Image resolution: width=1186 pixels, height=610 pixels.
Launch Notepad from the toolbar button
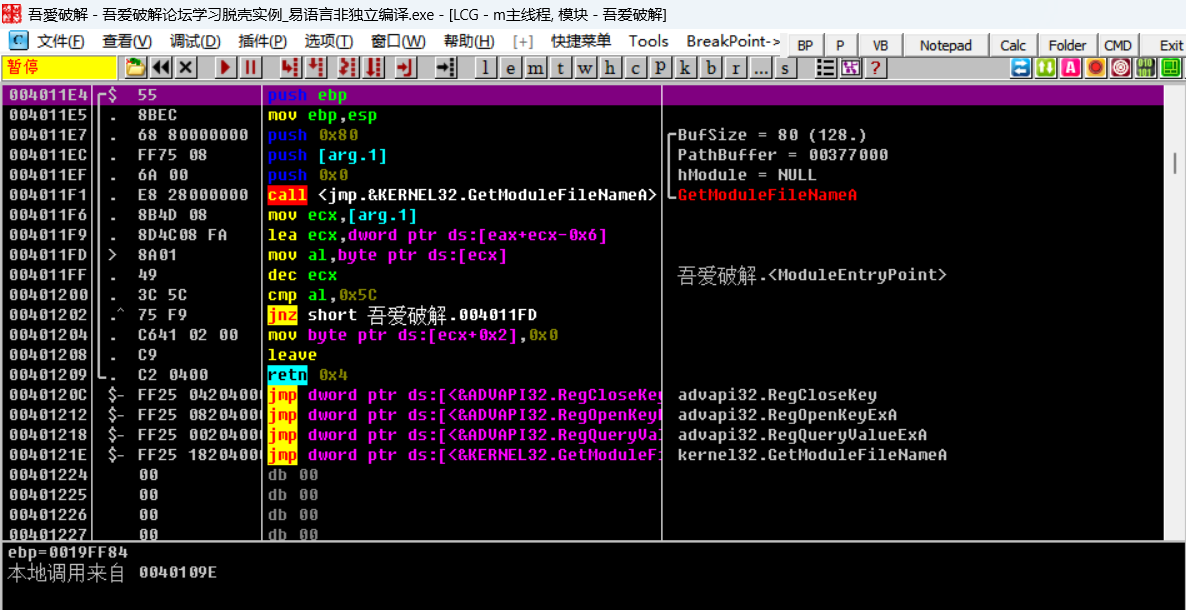tap(945, 45)
